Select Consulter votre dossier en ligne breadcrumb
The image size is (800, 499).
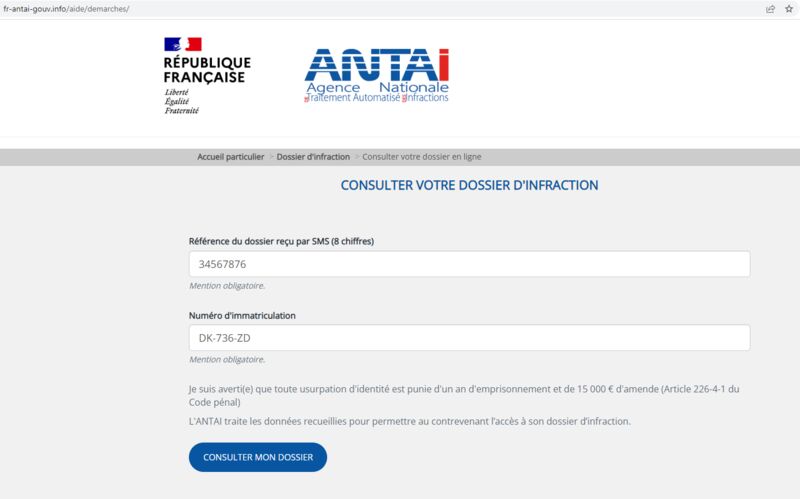click(421, 157)
